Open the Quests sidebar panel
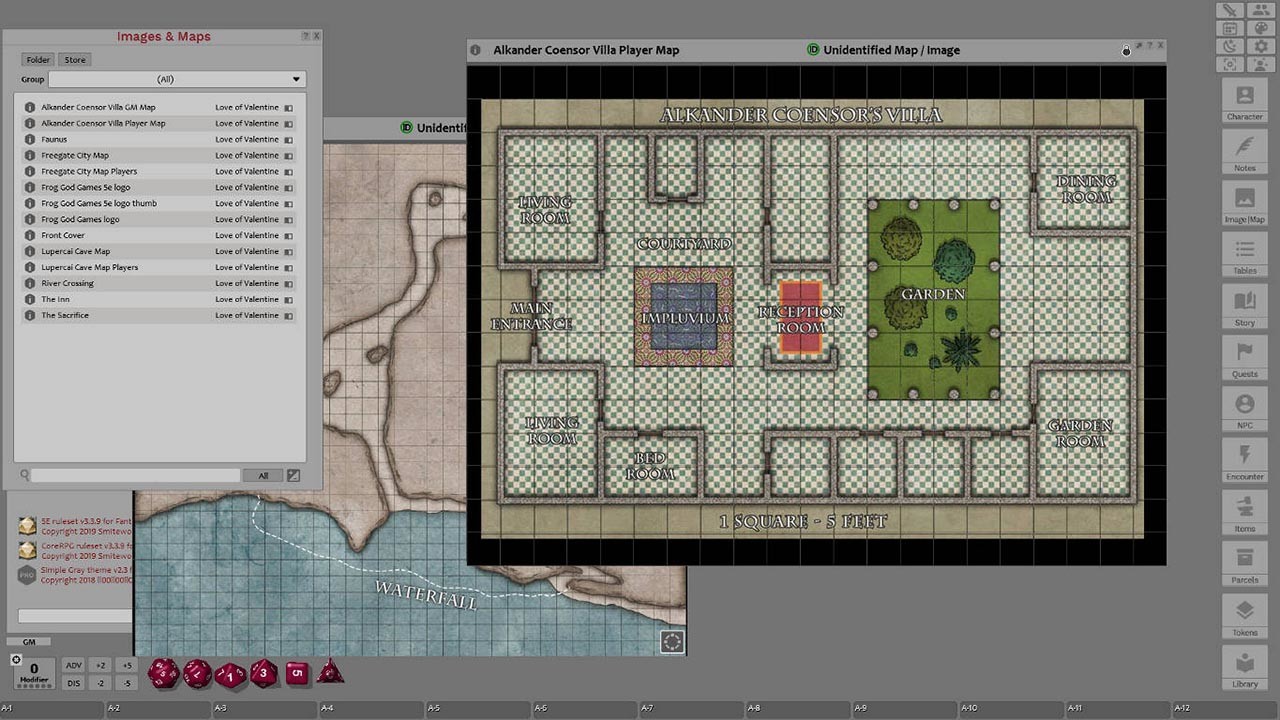Viewport: 1280px width, 720px height. [1244, 356]
